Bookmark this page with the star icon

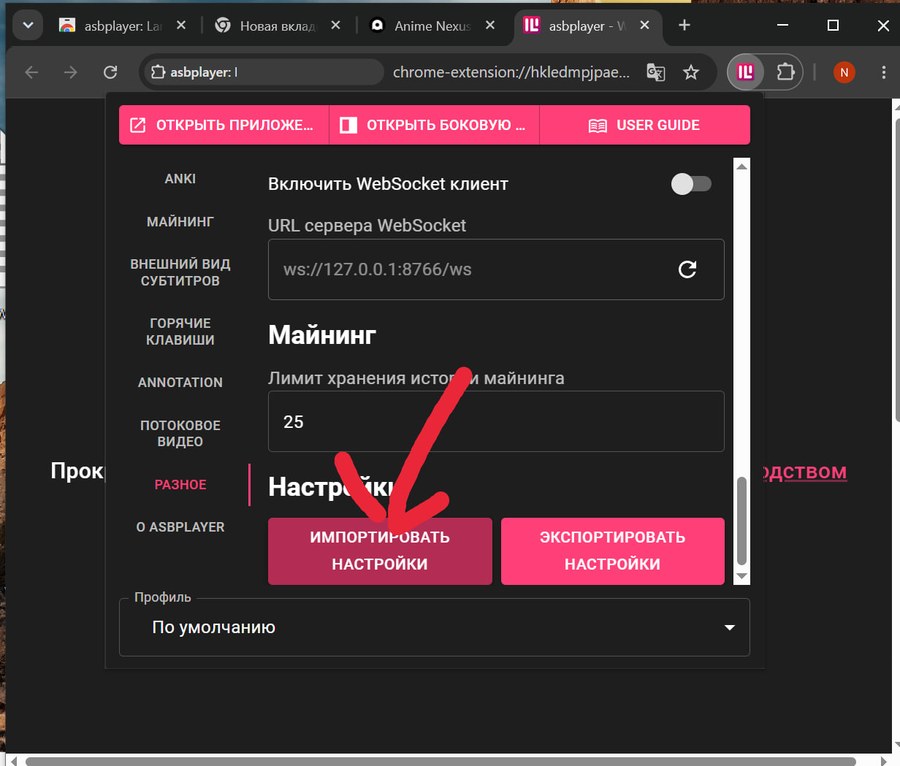point(691,72)
